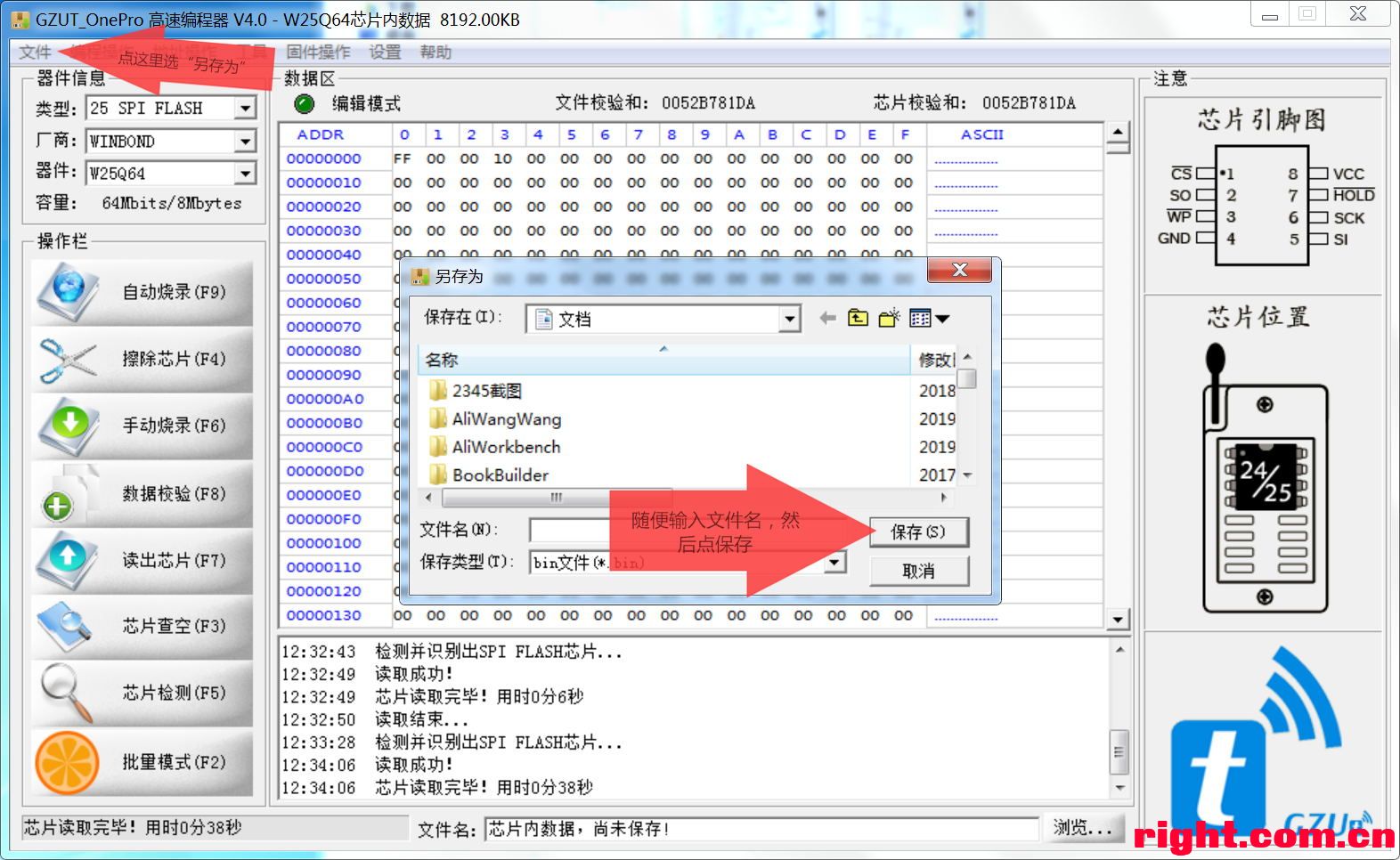Screen dimensions: 1400x860
Task: Click the 擦除芯片(F4) scissors icon
Action: (68, 360)
